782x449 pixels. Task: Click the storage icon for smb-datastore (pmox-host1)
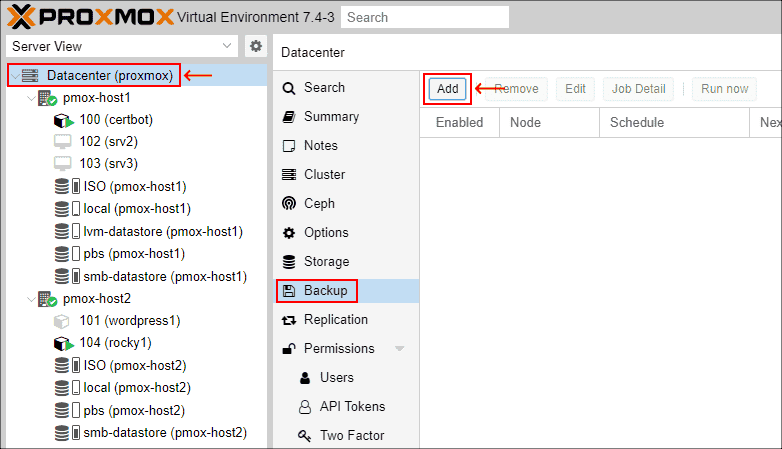click(67, 276)
